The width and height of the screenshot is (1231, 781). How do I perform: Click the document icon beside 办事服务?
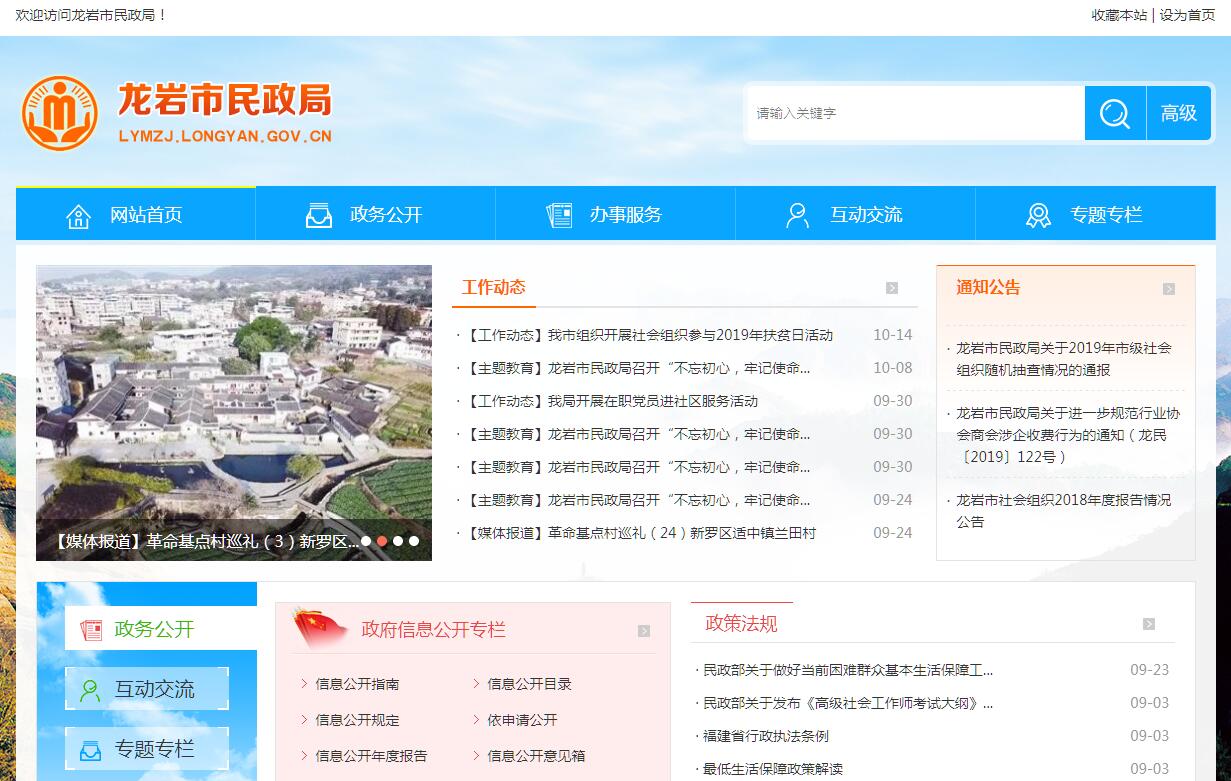[559, 215]
